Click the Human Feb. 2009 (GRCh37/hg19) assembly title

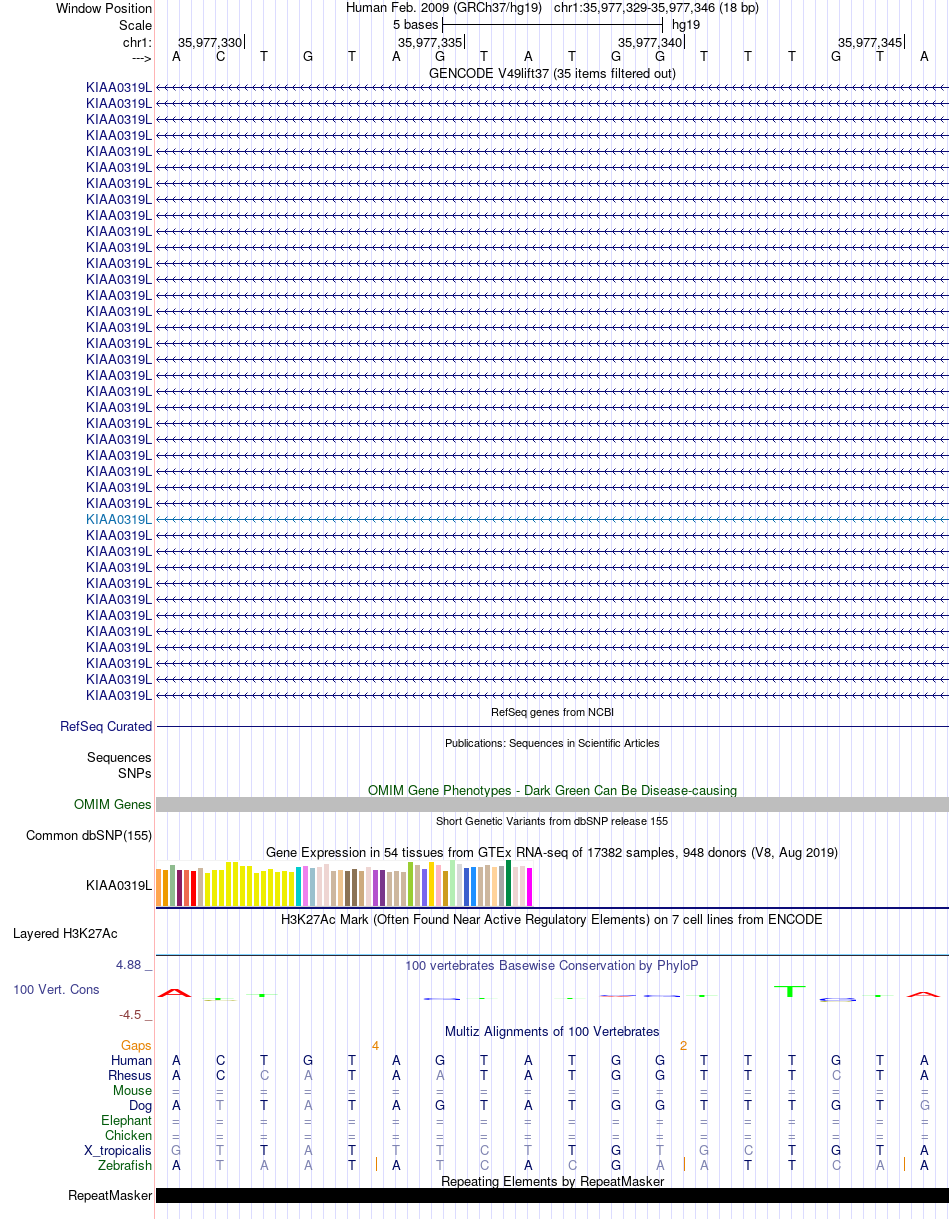tap(444, 8)
